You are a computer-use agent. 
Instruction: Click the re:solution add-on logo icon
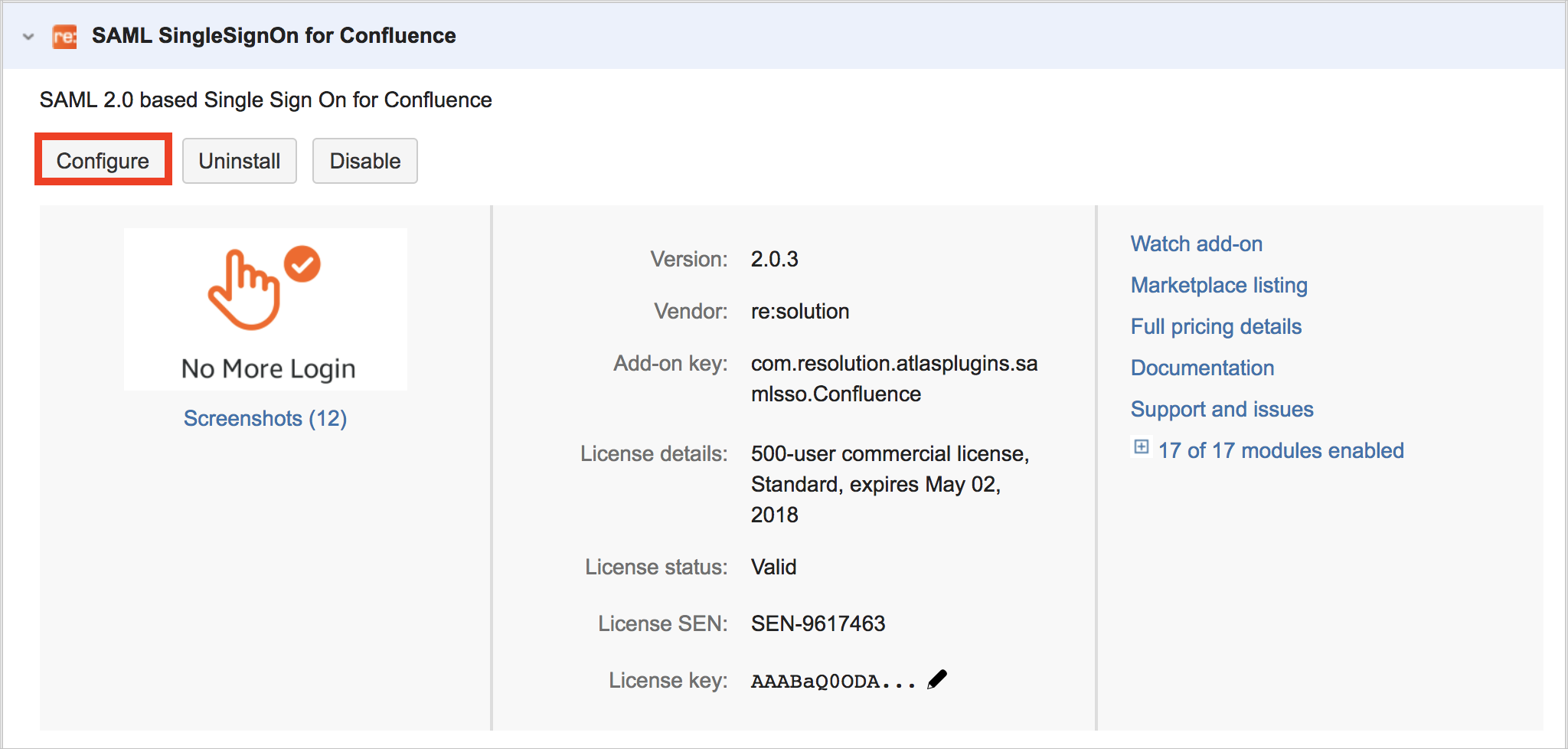click(64, 36)
